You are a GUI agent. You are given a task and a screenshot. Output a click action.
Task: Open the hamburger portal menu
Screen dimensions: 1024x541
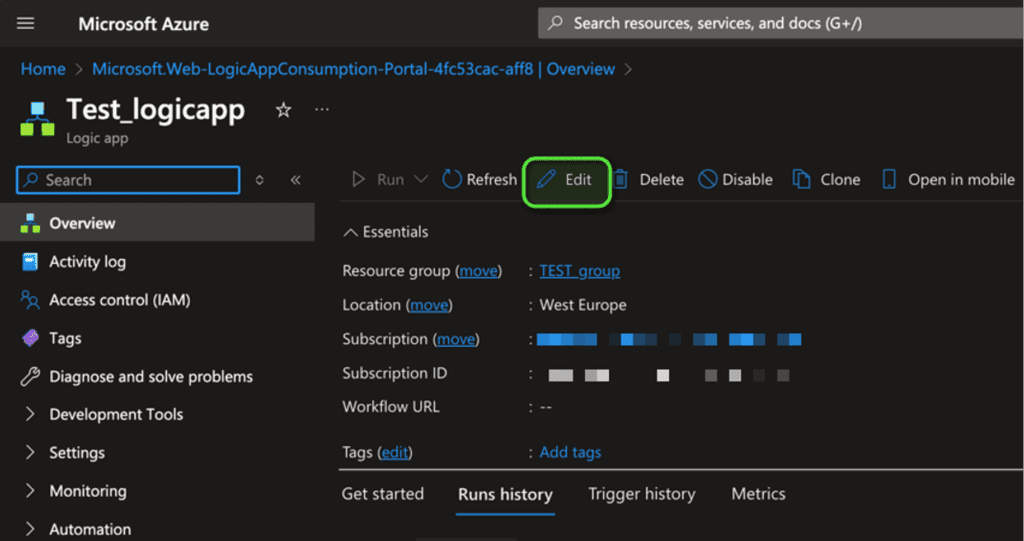[x=26, y=23]
